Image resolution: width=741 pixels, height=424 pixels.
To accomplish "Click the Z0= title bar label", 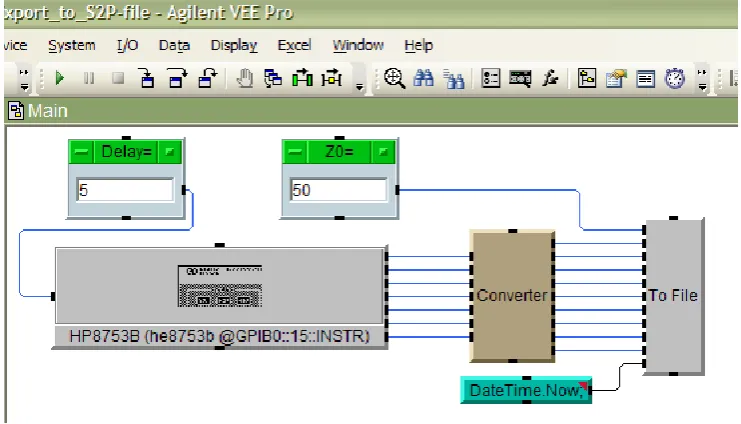I will (339, 152).
